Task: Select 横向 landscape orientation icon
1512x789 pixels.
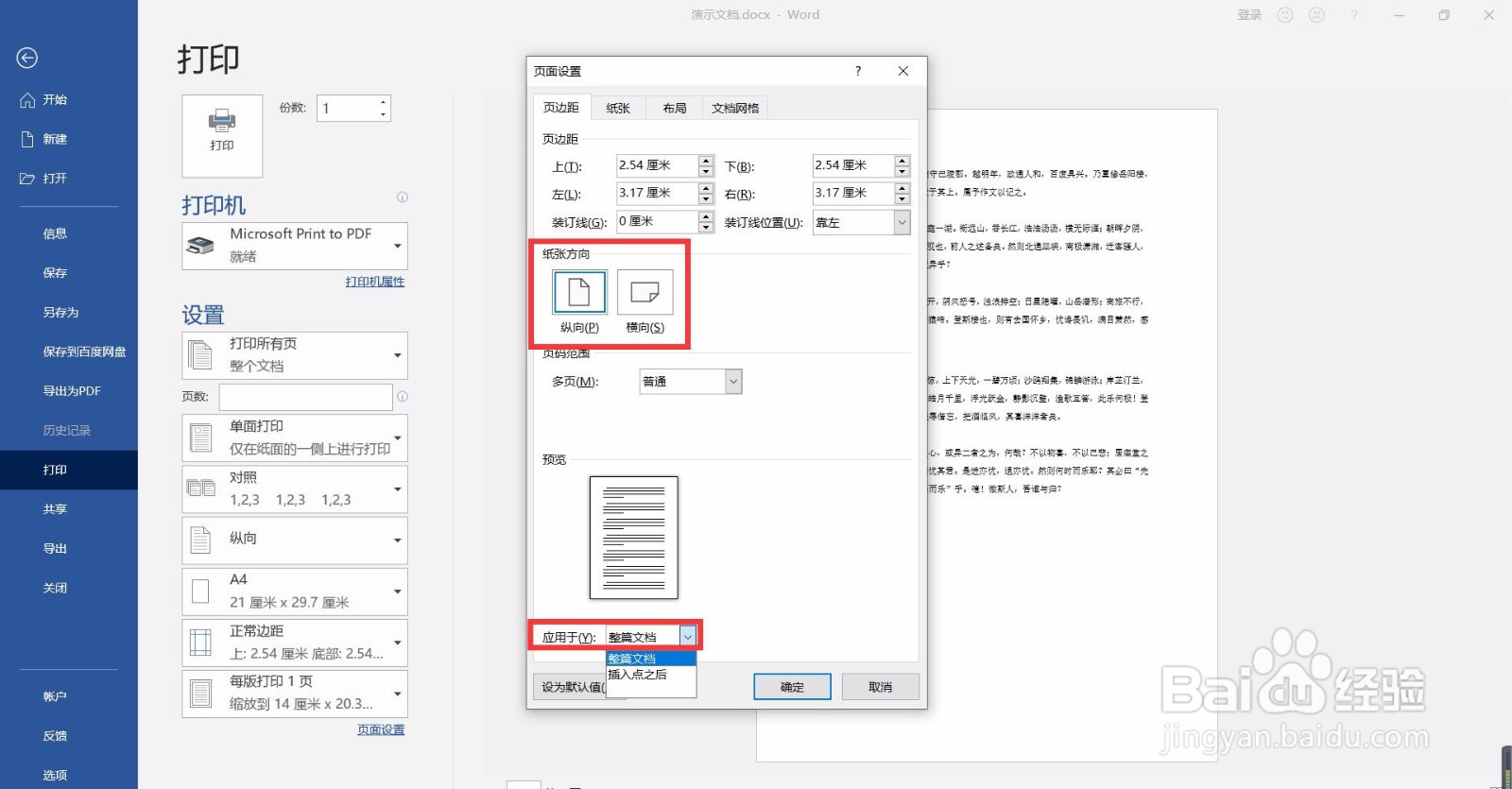Action: [x=645, y=293]
